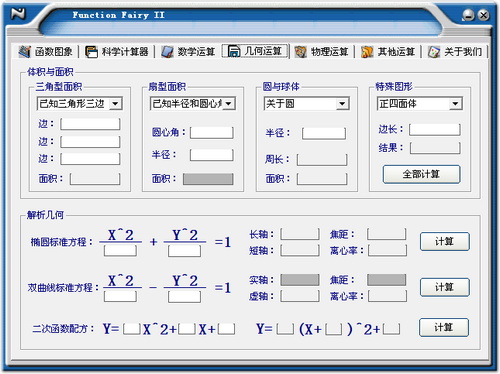Focus the first 边 input field

click(x=90, y=124)
